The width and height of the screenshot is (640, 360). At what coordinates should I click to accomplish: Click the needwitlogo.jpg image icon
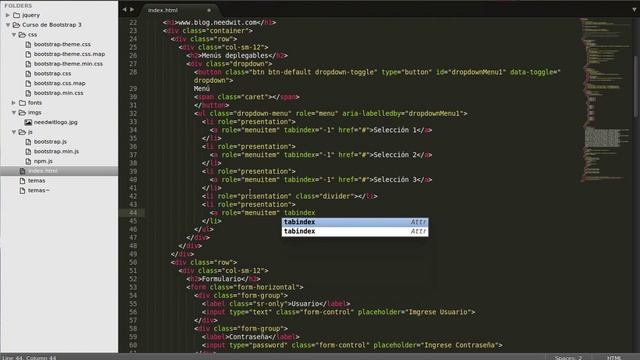click(28, 122)
